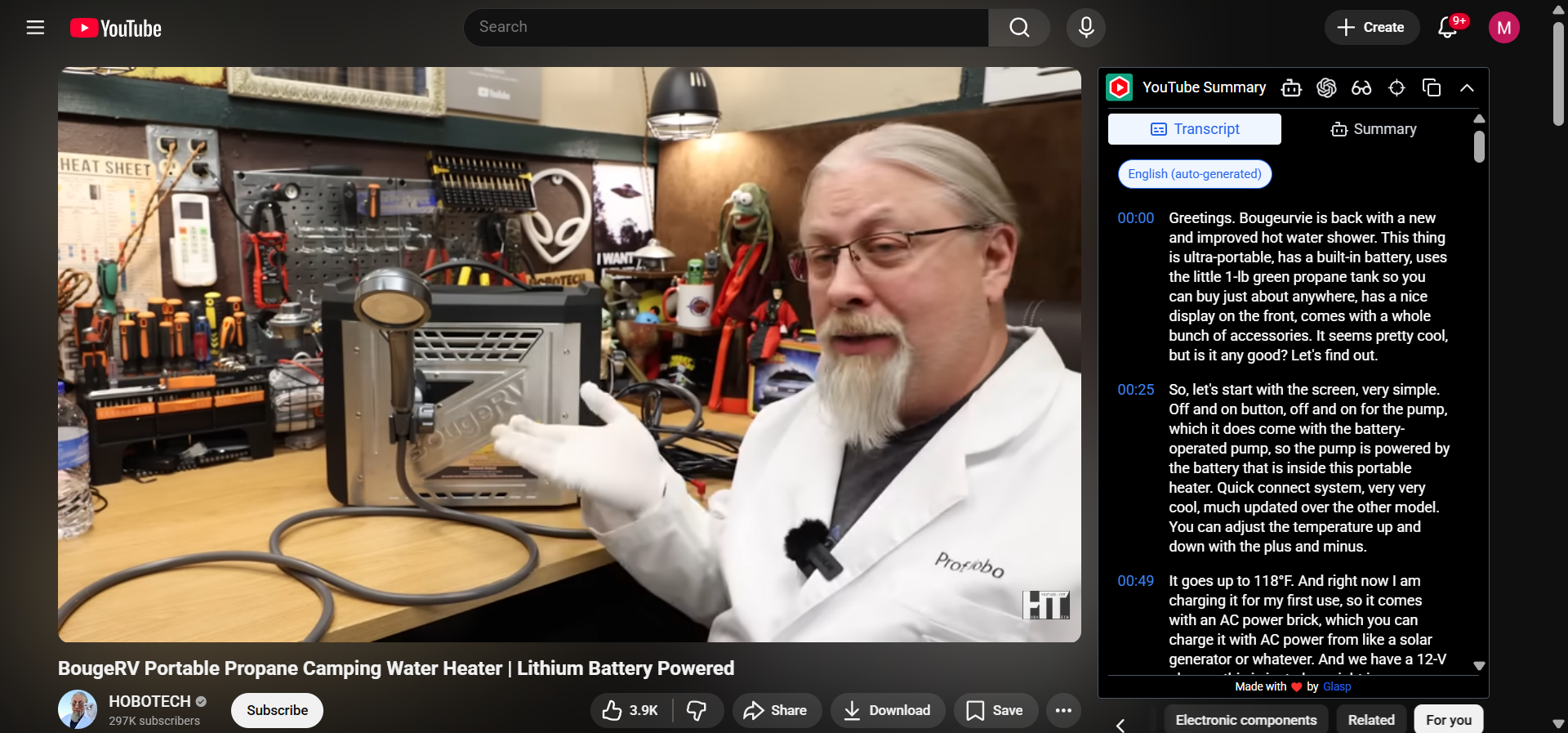The image size is (1568, 733).
Task: Jump to current time with crosshair icon
Action: (1396, 87)
